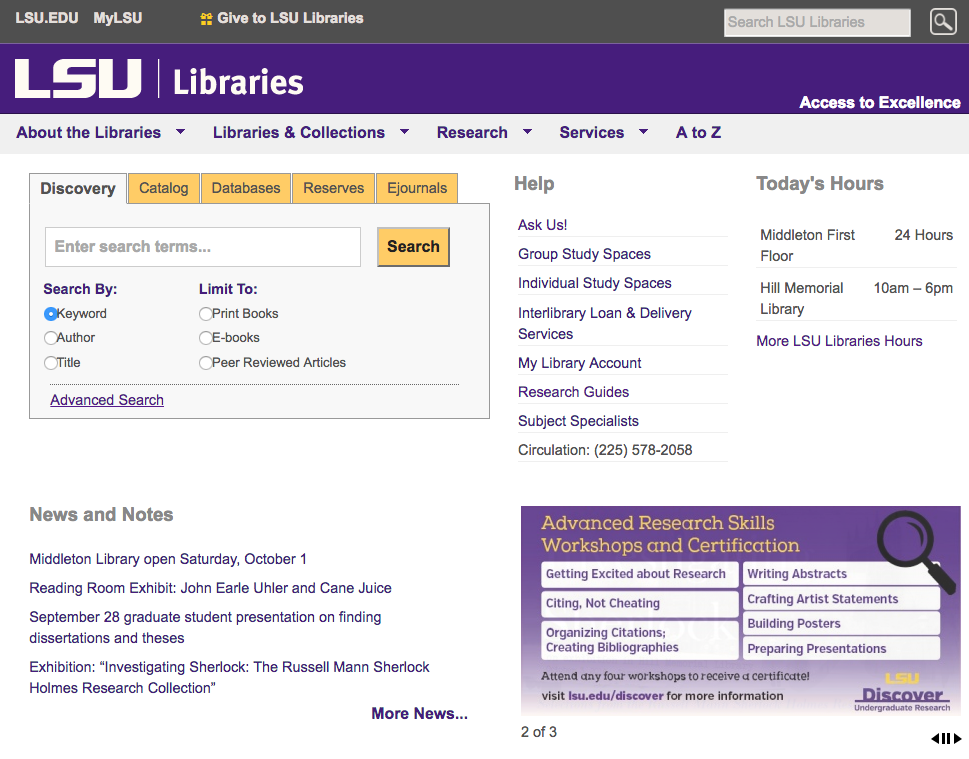Open September 28 graduate student presentation news
Viewport: 969px width, 759px height.
click(205, 627)
